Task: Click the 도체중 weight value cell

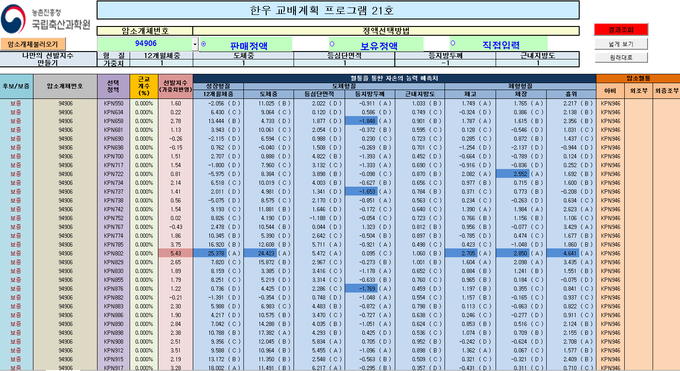Action: point(243,63)
